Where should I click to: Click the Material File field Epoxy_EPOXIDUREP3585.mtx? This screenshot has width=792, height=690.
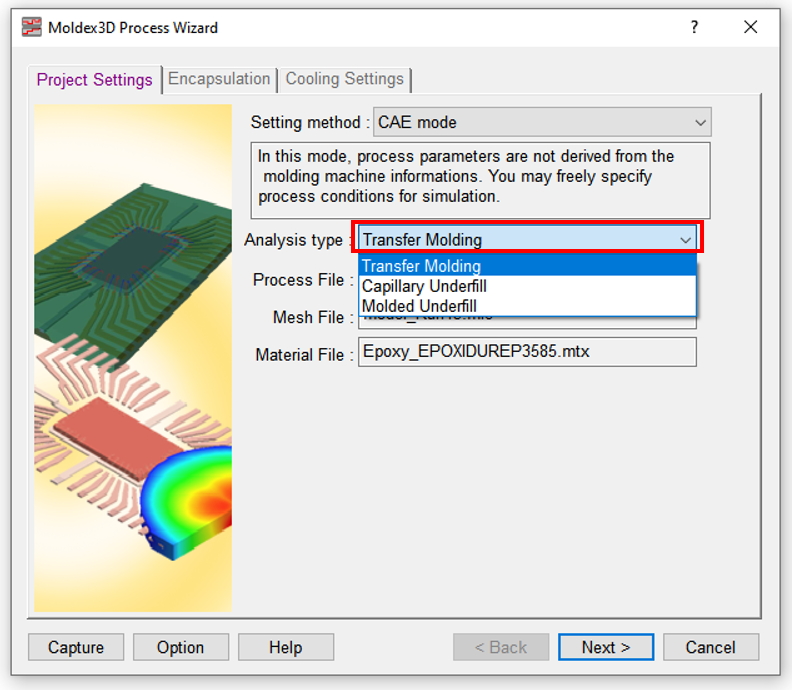tap(527, 352)
